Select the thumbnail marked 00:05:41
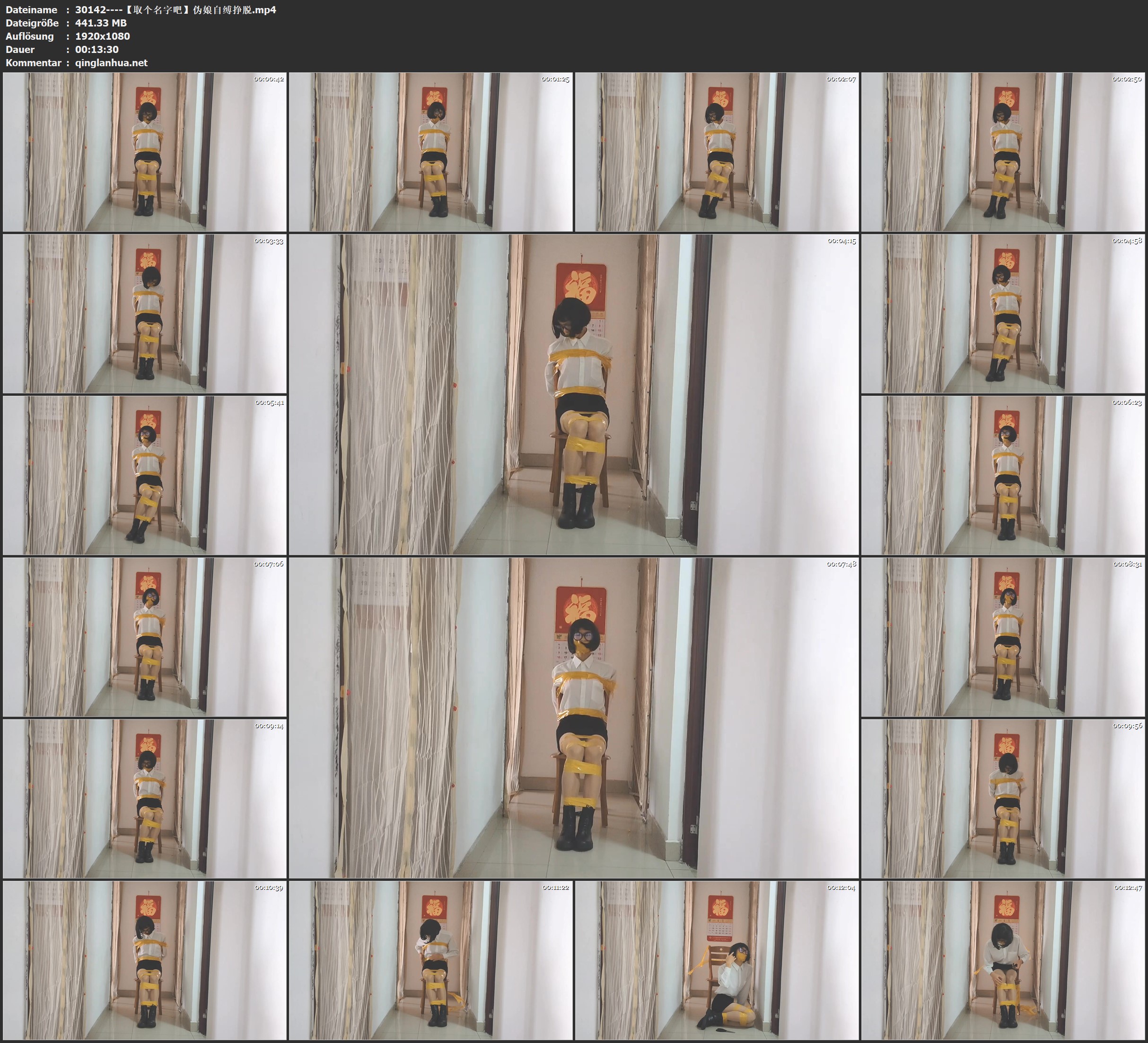 coord(145,475)
